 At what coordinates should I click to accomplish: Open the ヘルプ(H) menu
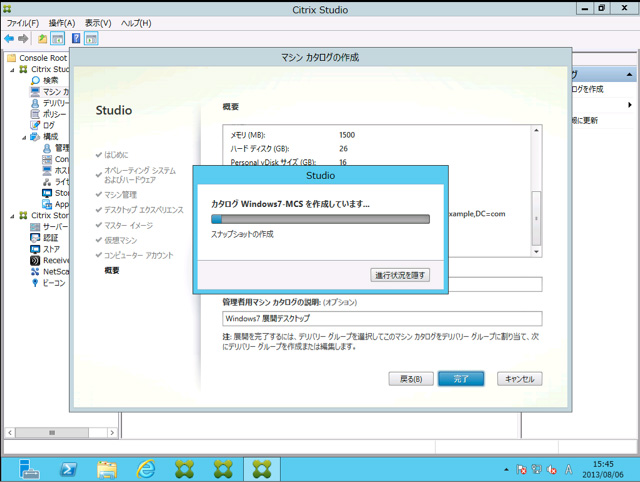pos(136,23)
